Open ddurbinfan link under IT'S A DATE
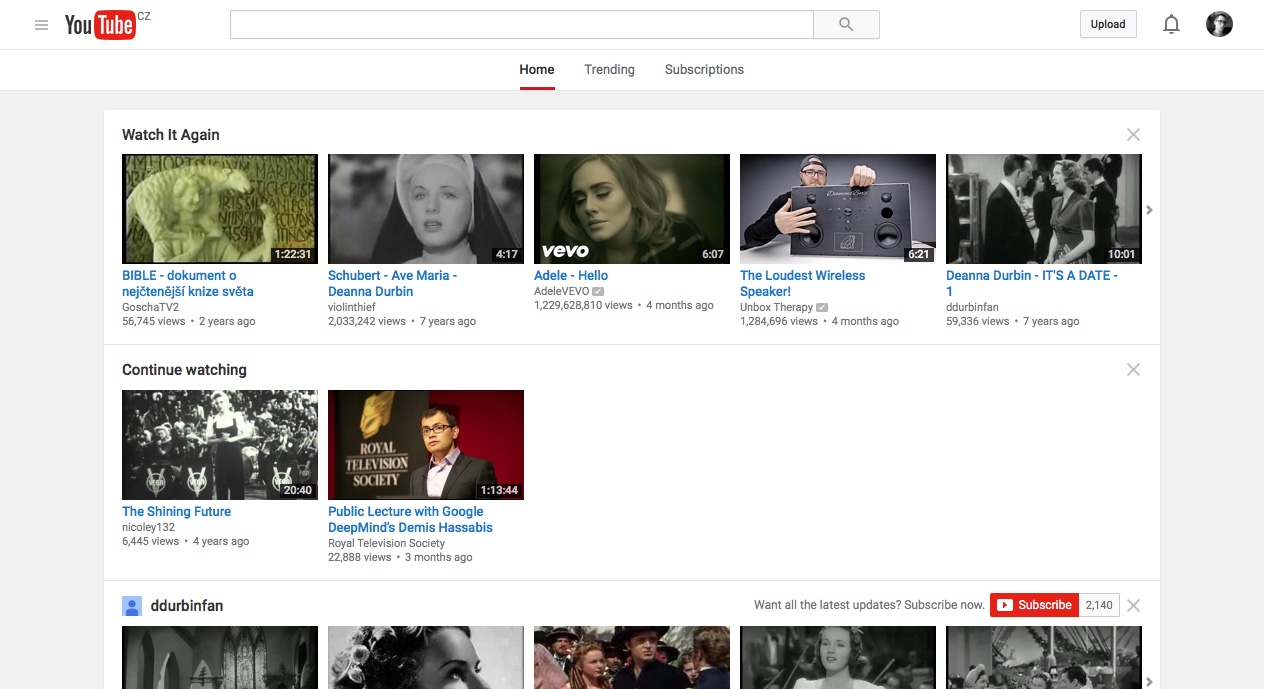 point(972,307)
